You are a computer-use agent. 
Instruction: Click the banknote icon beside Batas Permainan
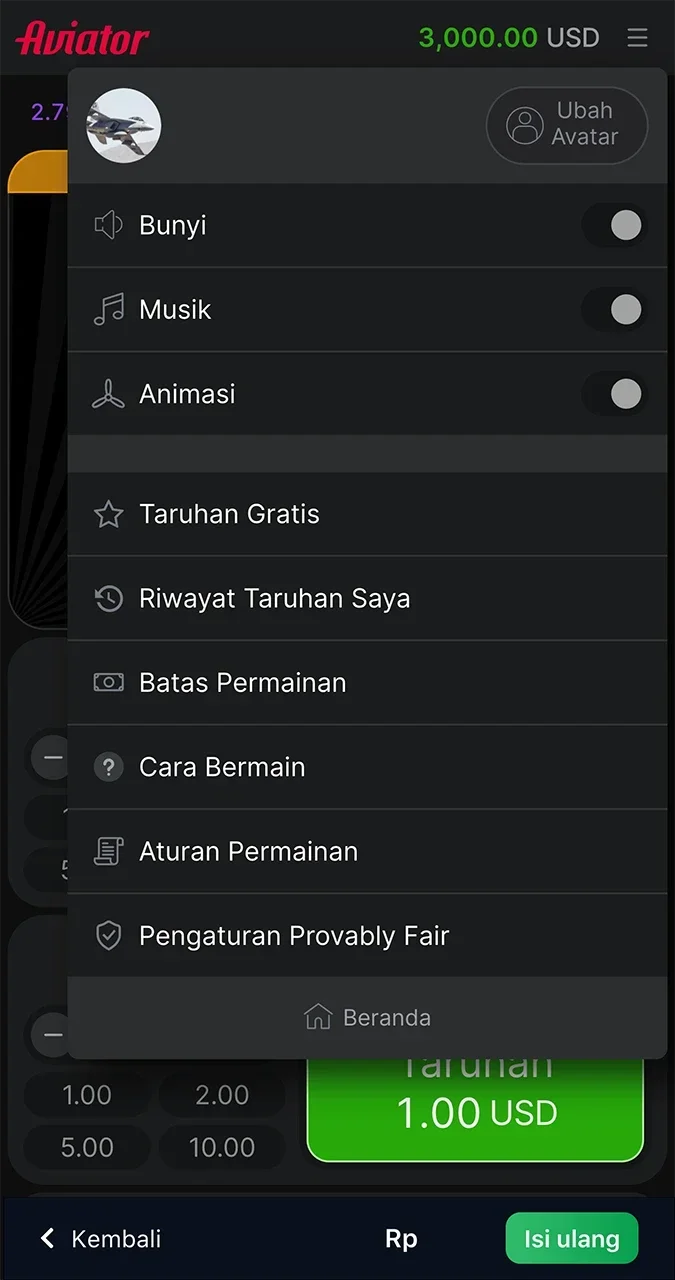108,682
